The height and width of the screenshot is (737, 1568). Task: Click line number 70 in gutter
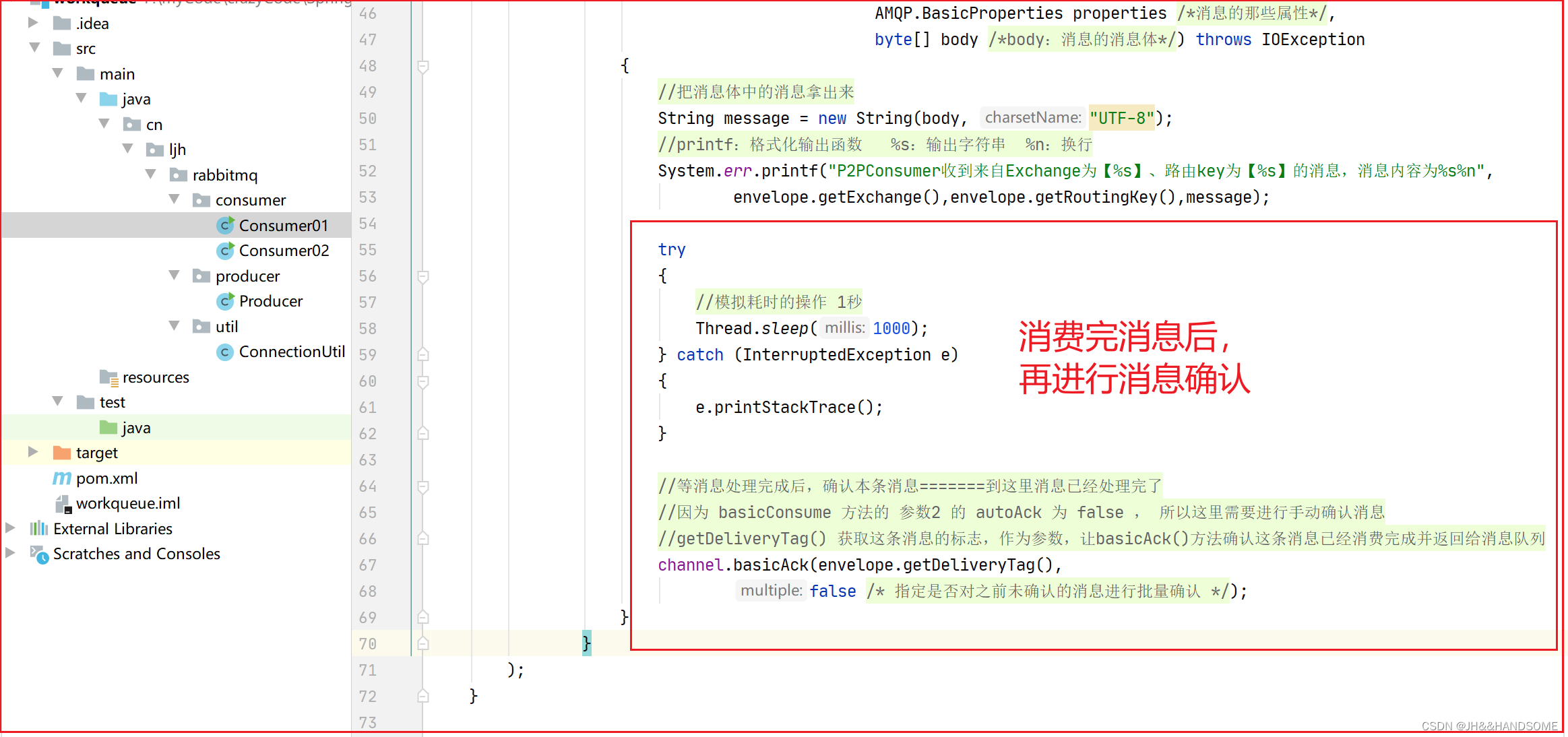[x=368, y=644]
